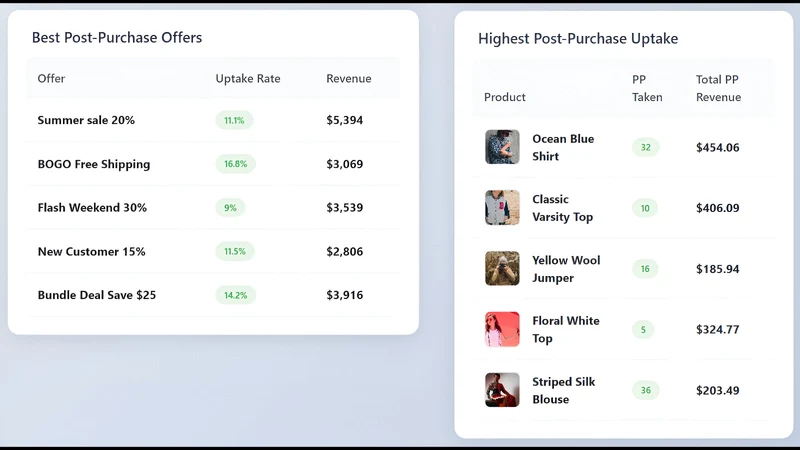
Task: Click the $454.06 total PP revenue
Action: pyautogui.click(x=717, y=147)
